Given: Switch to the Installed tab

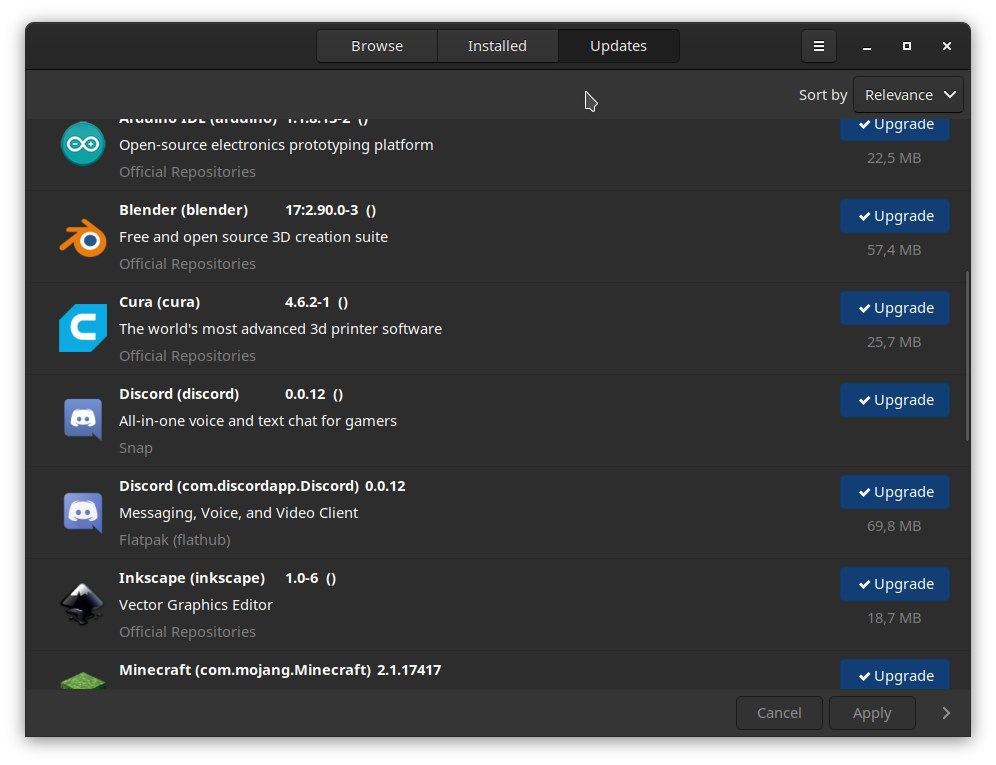Looking at the screenshot, I should [x=497, y=46].
